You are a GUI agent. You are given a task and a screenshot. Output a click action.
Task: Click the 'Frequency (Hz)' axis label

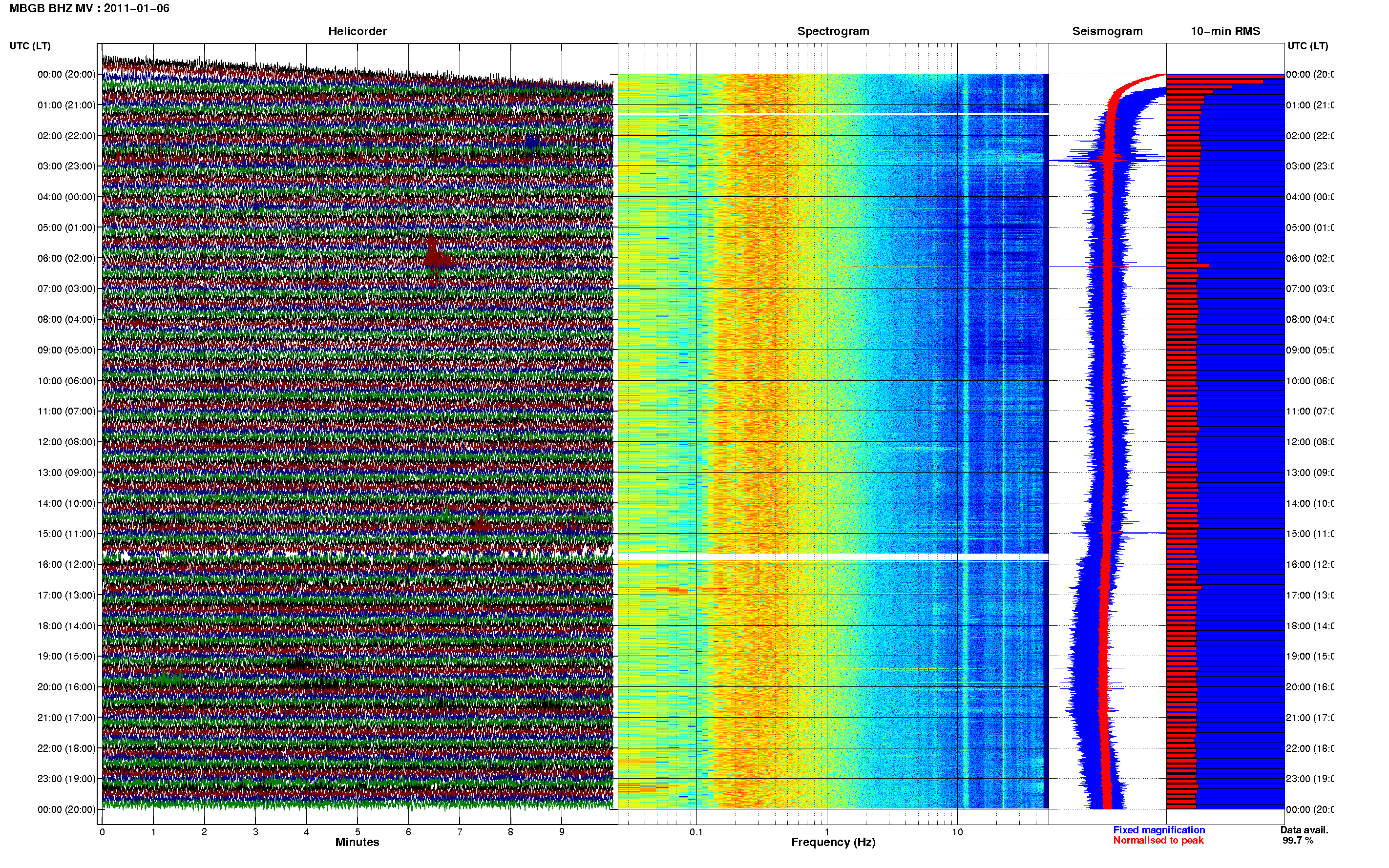point(833,842)
